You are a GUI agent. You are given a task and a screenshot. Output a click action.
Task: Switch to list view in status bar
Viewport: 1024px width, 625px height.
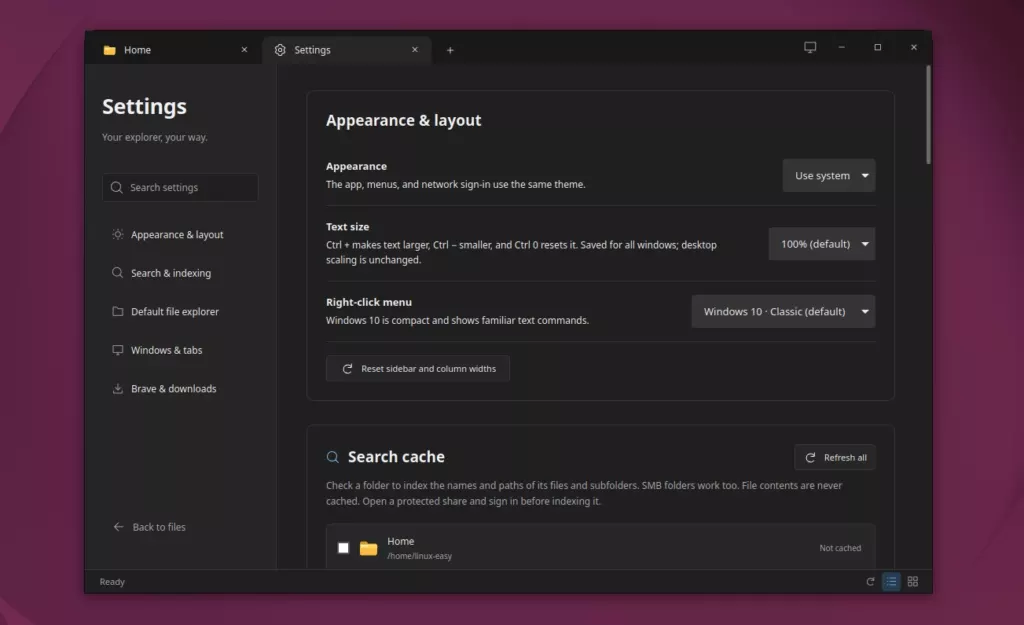tap(891, 581)
